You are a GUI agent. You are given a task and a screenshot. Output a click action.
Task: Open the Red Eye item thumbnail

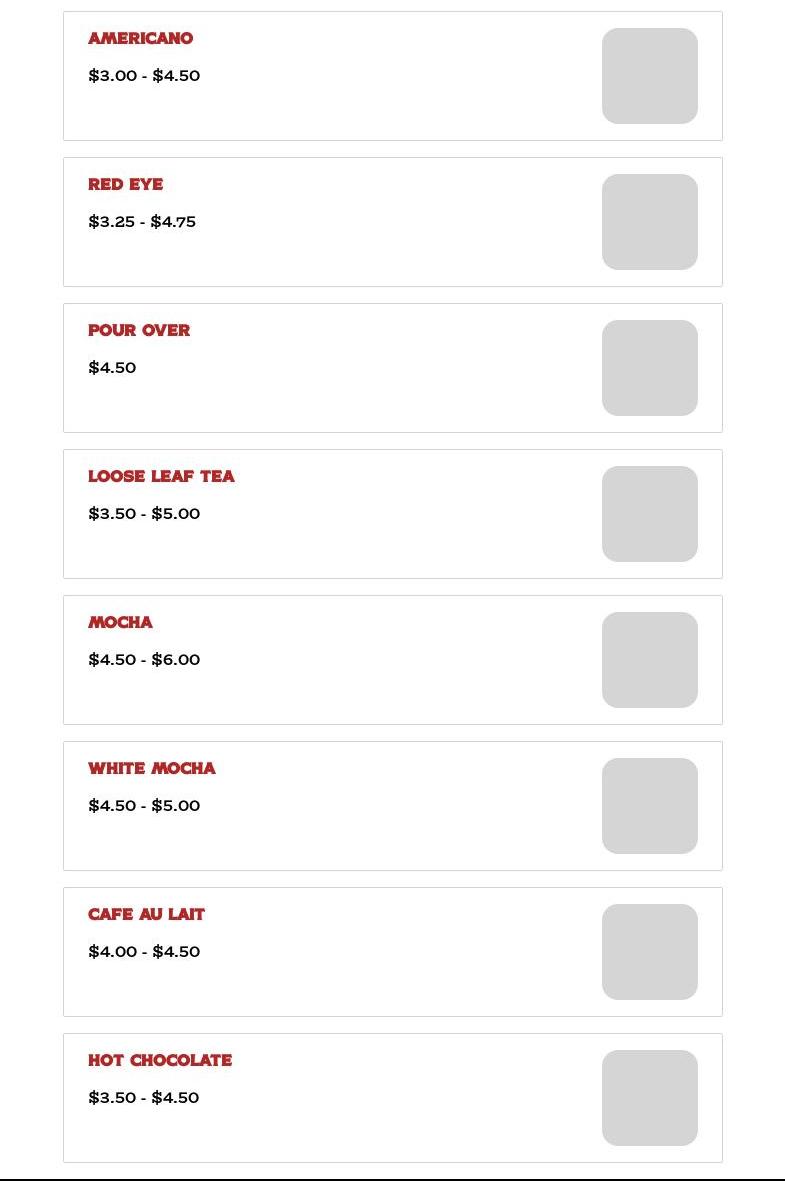tap(649, 222)
